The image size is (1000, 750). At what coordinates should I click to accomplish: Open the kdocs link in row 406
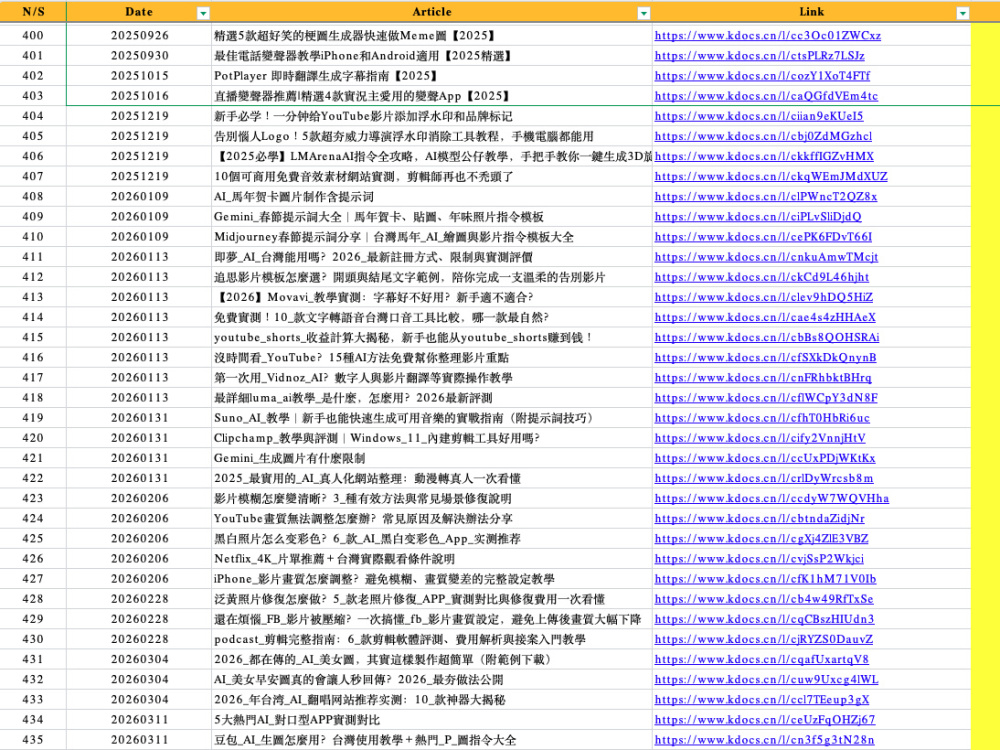click(x=764, y=156)
